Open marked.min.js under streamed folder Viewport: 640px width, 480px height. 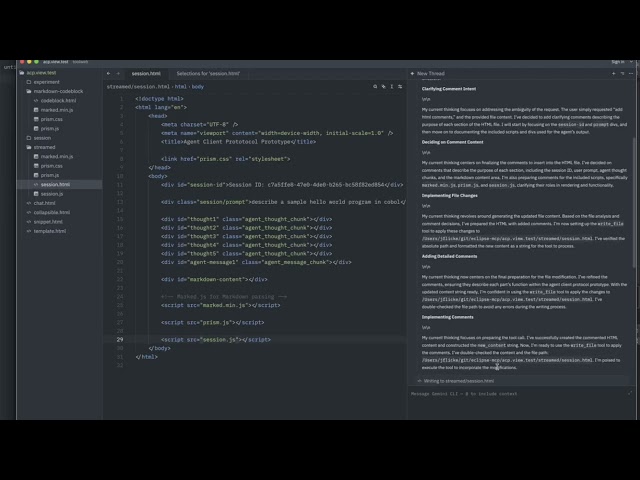(57, 156)
